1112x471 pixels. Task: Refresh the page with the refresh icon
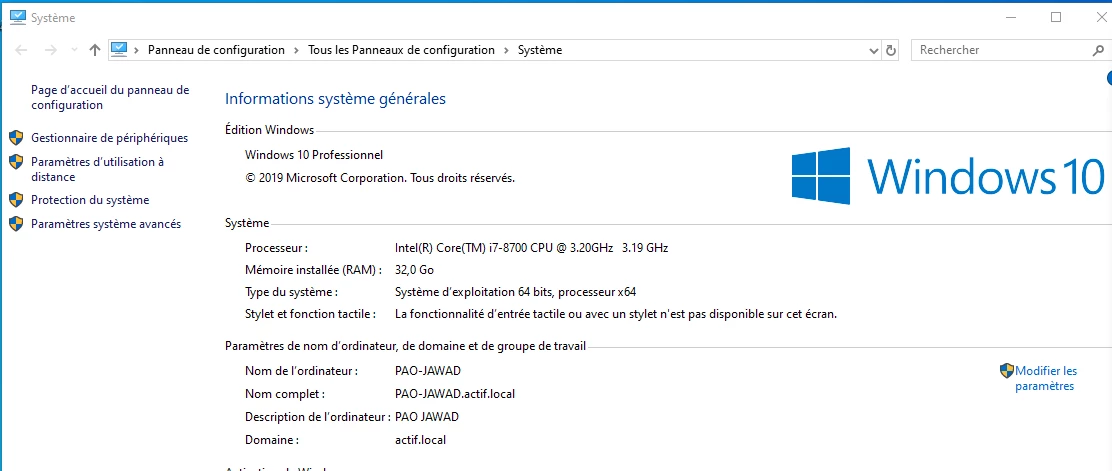coord(891,50)
